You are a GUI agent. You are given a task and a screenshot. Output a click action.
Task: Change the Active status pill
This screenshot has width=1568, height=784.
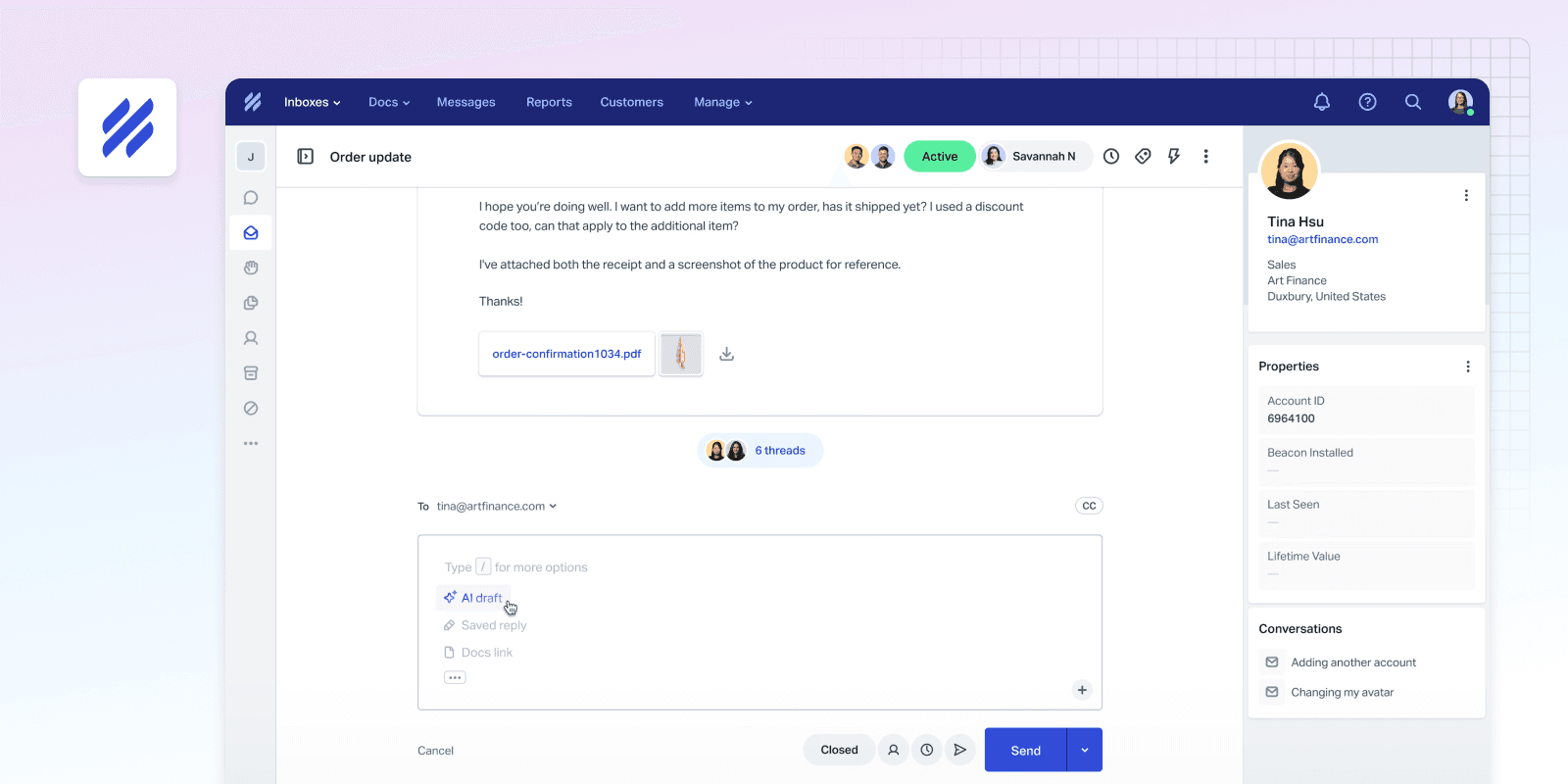(939, 157)
